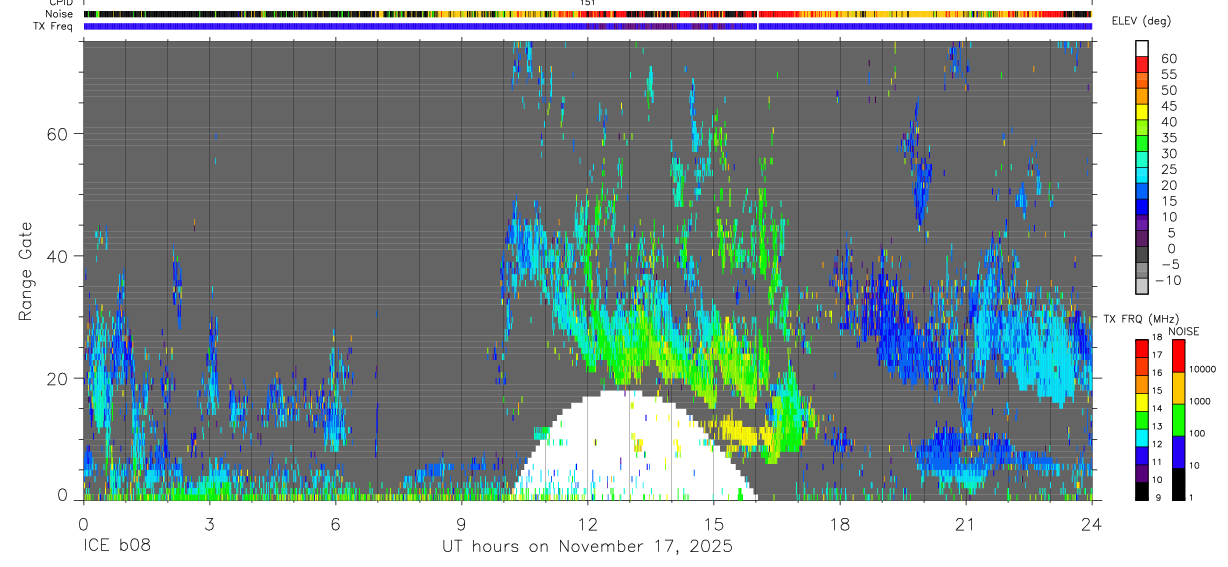Click the blue TX Freq strip above plot

pos(587,26)
